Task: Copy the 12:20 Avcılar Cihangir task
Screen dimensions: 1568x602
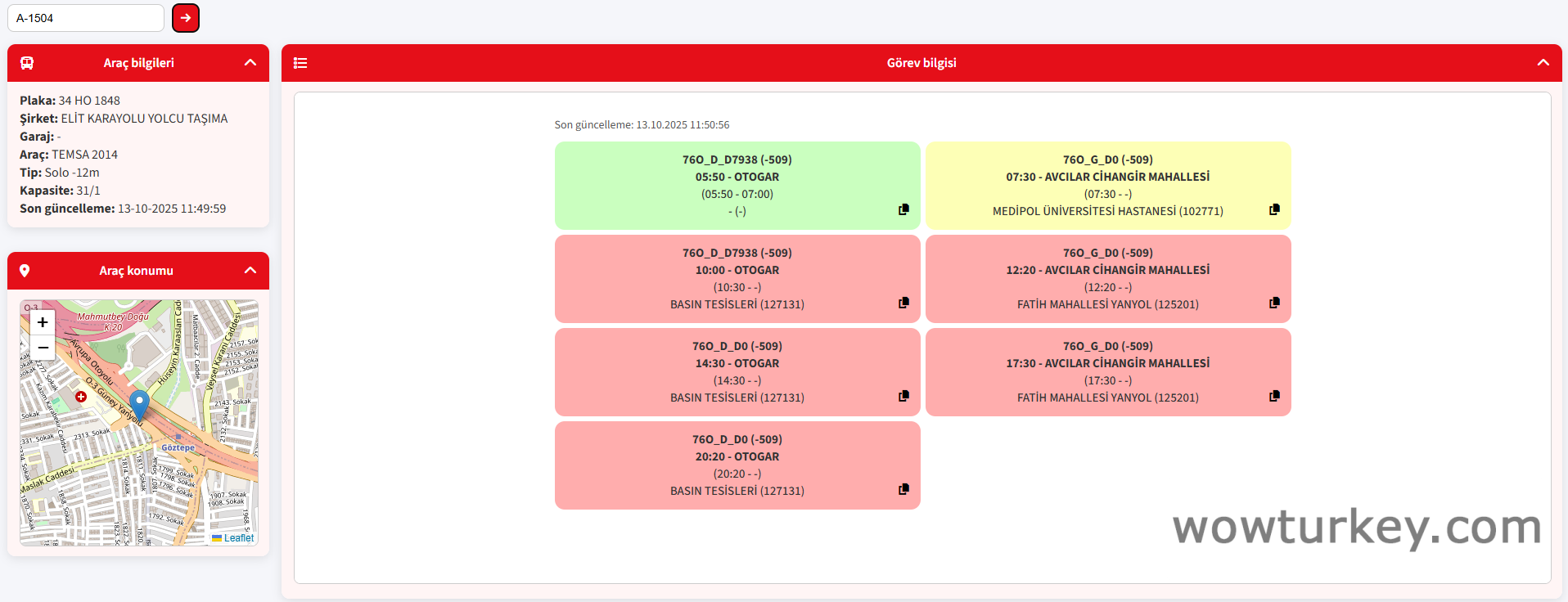Action: [1274, 303]
